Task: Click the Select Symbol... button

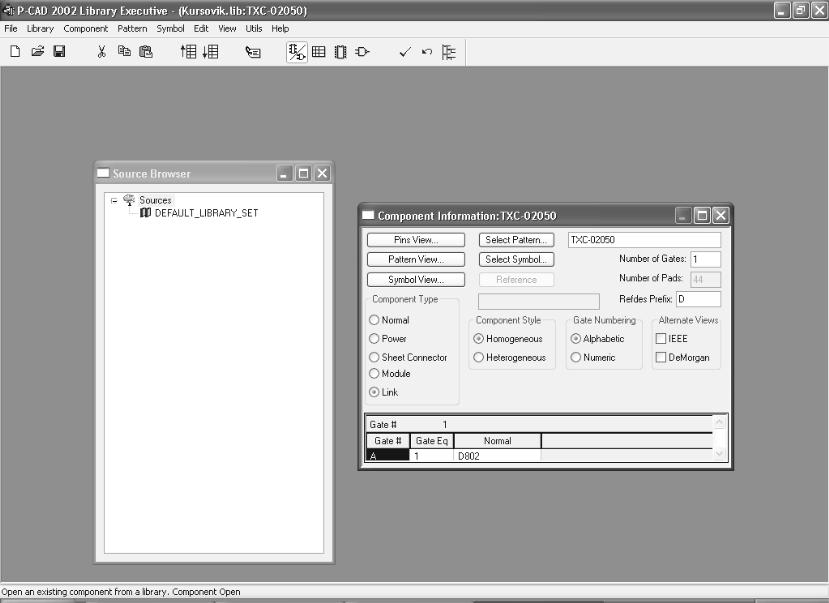Action: point(517,259)
